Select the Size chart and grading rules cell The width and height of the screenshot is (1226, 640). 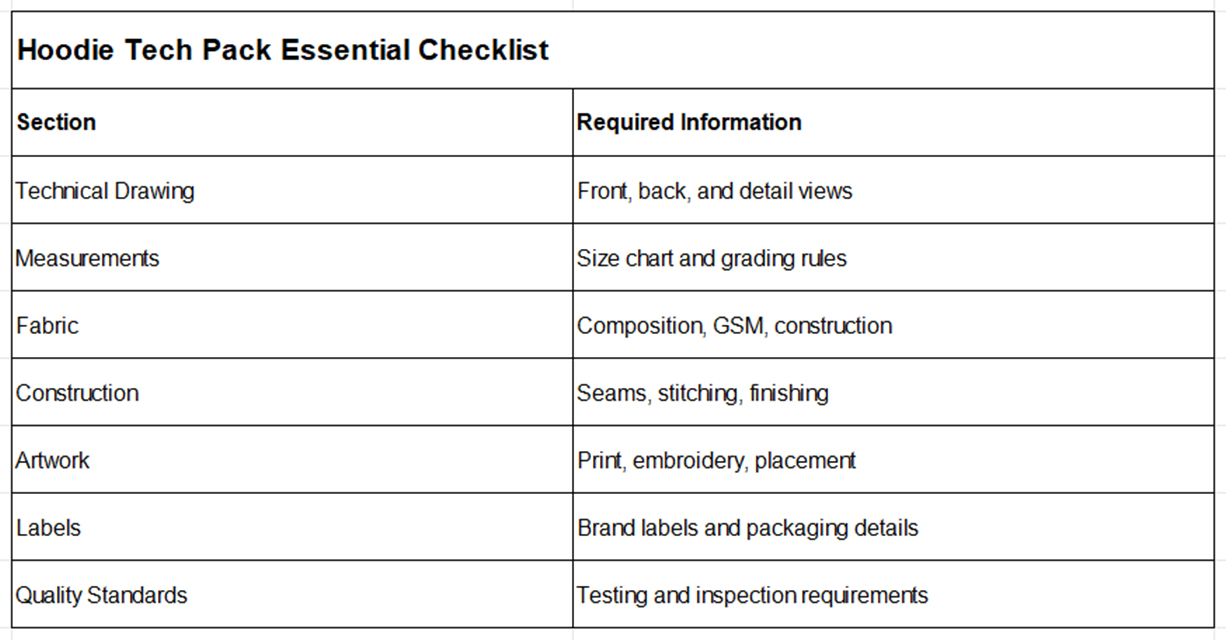(x=893, y=257)
